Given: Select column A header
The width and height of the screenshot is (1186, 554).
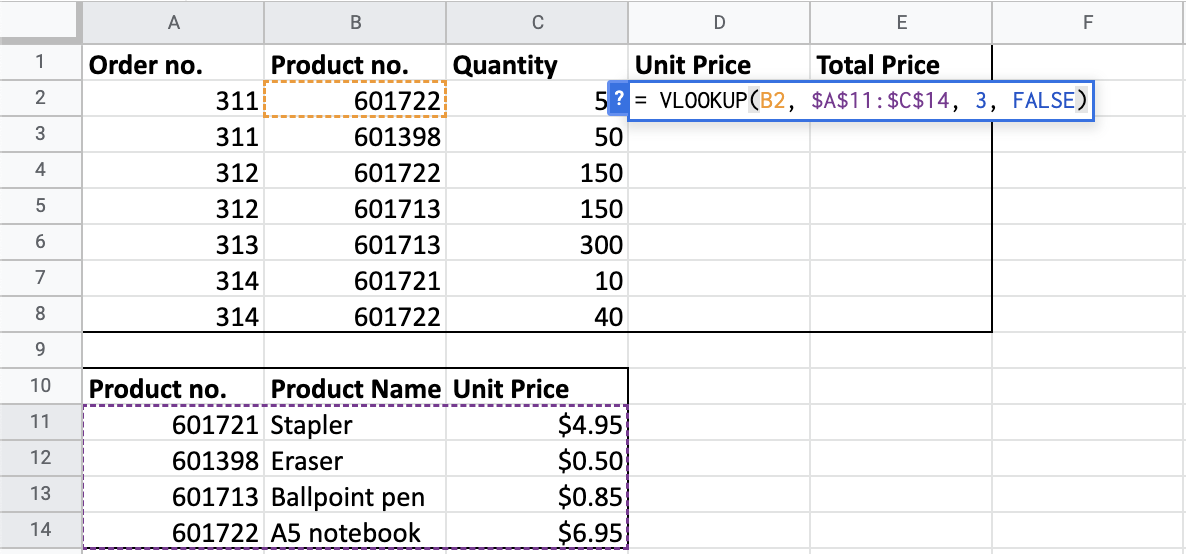Looking at the screenshot, I should pos(173,23).
